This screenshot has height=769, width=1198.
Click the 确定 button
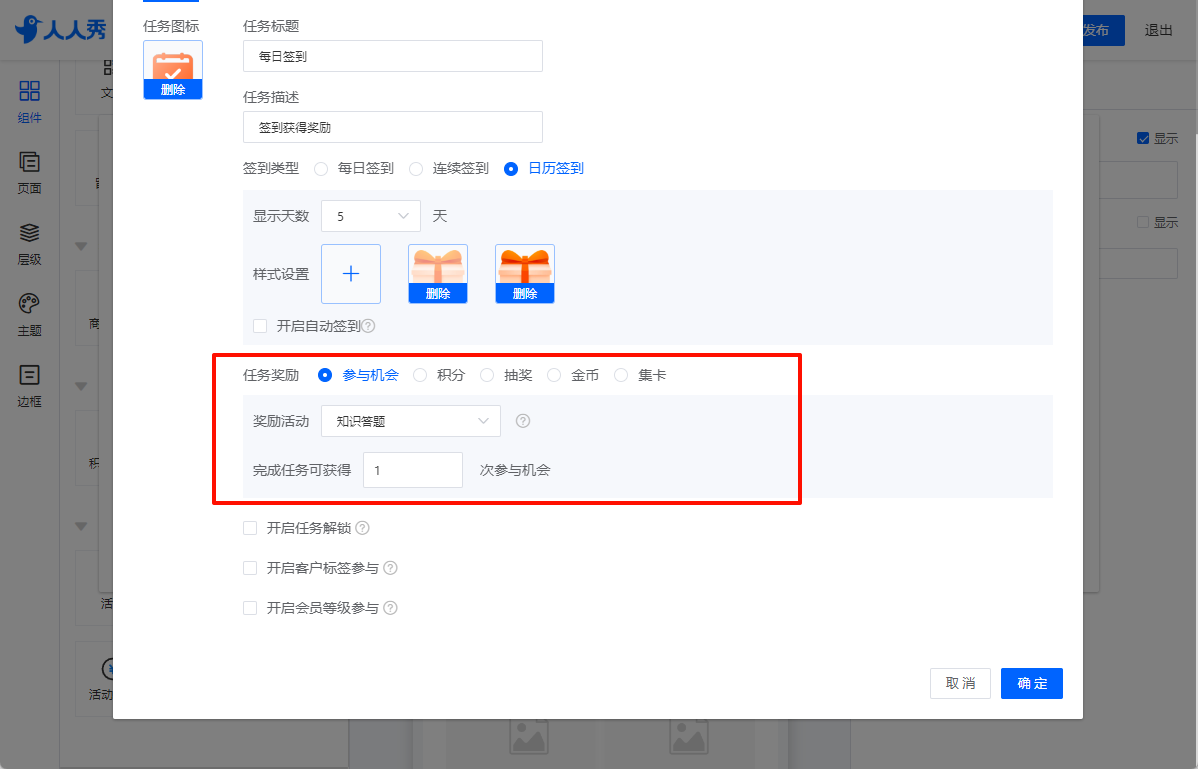1032,683
